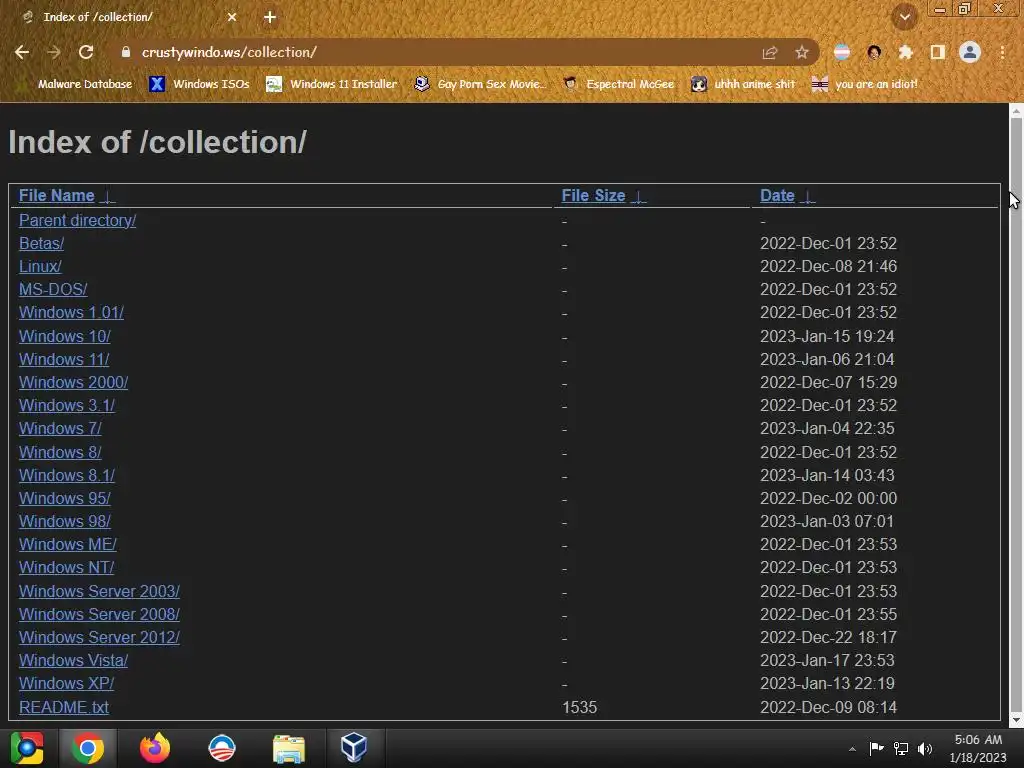Open the Espectral McGee bookmark
The width and height of the screenshot is (1024, 768).
pyautogui.click(x=618, y=84)
